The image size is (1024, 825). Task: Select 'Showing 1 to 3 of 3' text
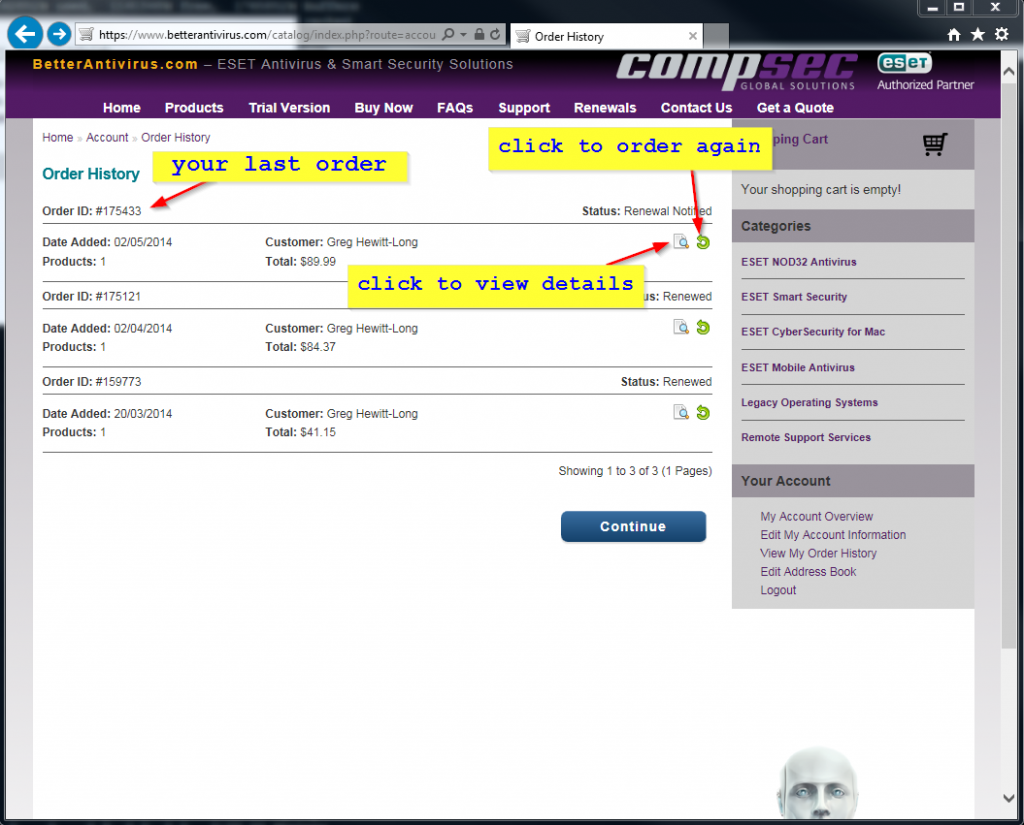pos(608,471)
